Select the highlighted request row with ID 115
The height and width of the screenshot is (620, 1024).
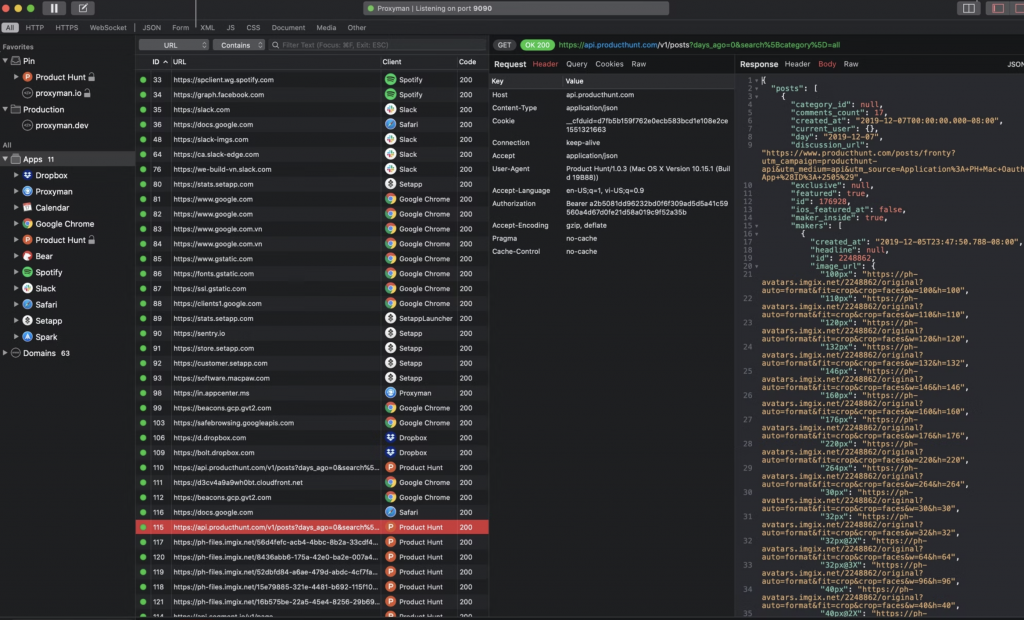pyautogui.click(x=312, y=527)
